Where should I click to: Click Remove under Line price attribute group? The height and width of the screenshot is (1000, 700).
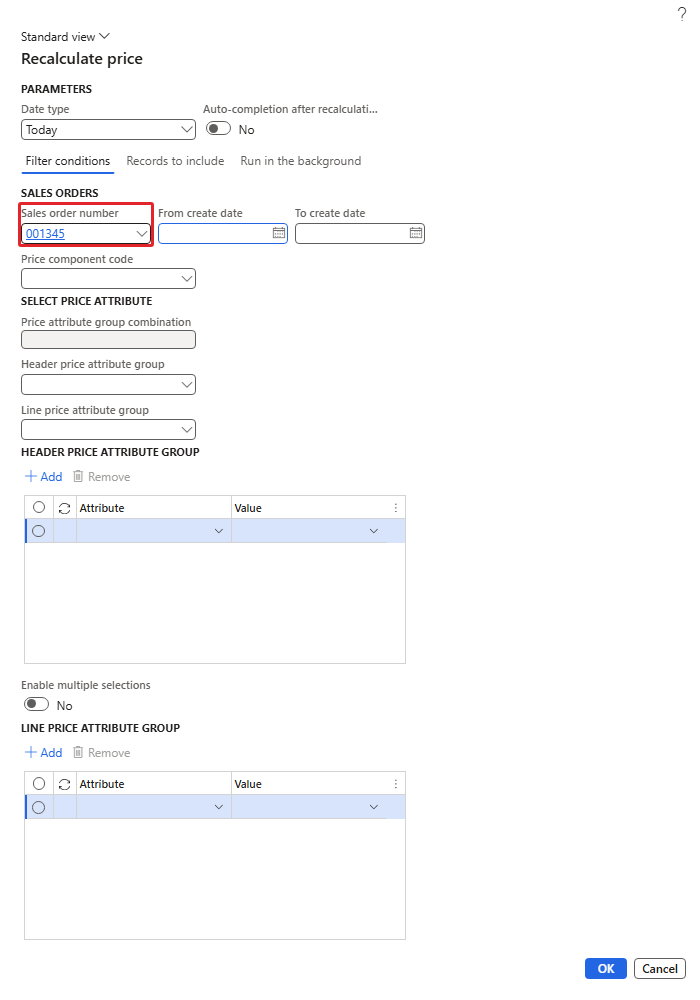102,753
